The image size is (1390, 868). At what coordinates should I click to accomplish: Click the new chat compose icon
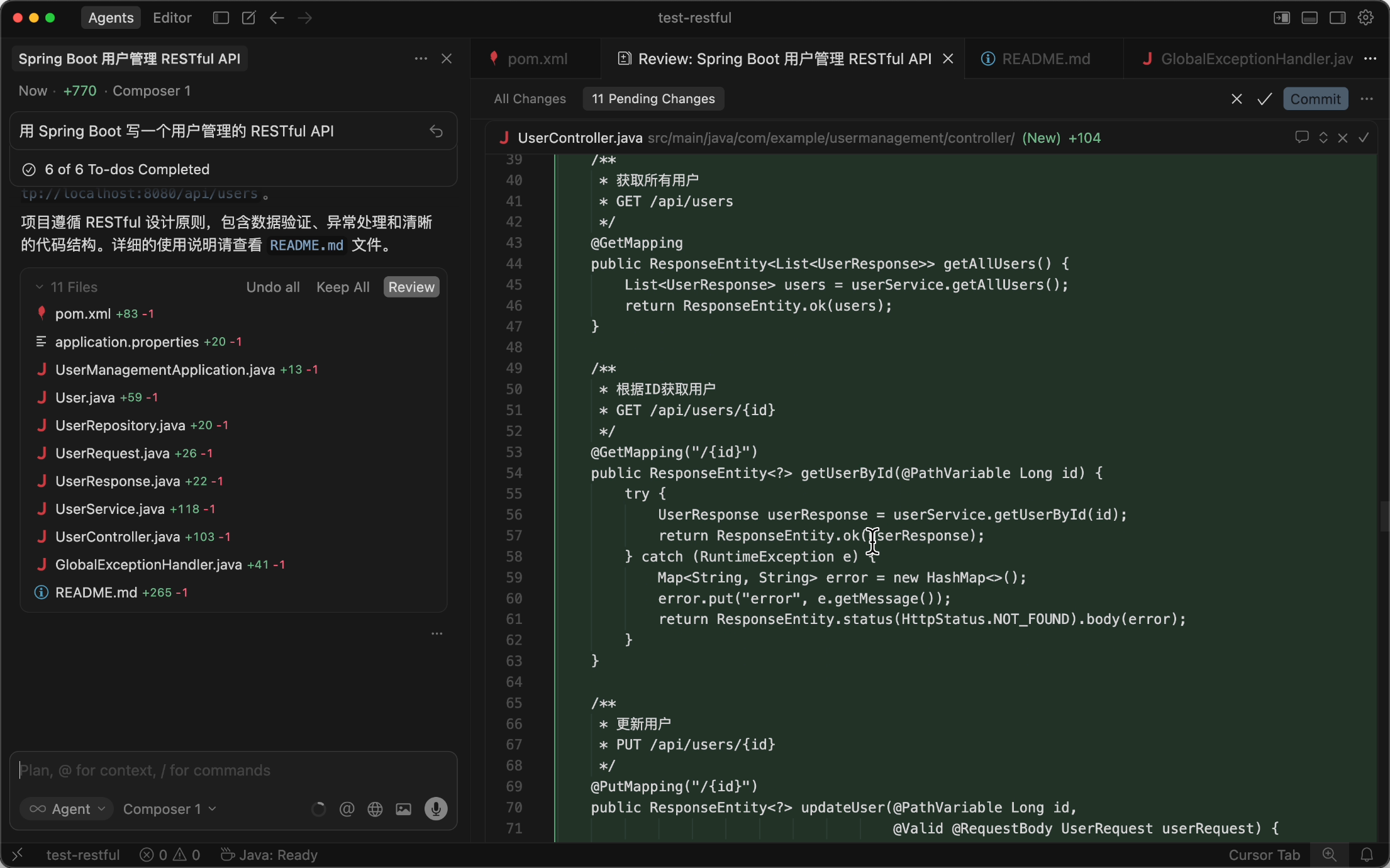pyautogui.click(x=248, y=18)
